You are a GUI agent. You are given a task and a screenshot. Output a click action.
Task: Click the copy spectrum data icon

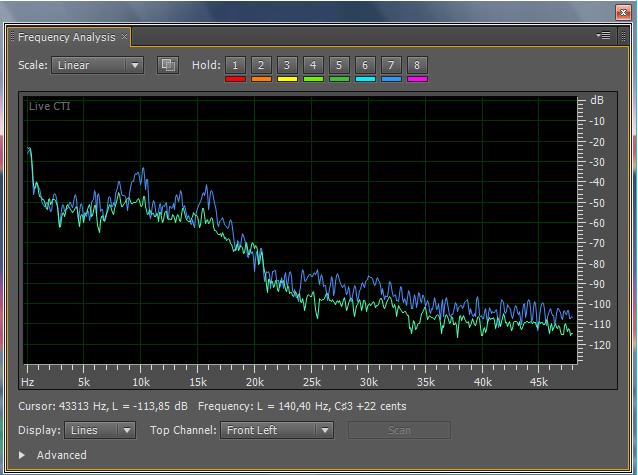click(x=168, y=65)
